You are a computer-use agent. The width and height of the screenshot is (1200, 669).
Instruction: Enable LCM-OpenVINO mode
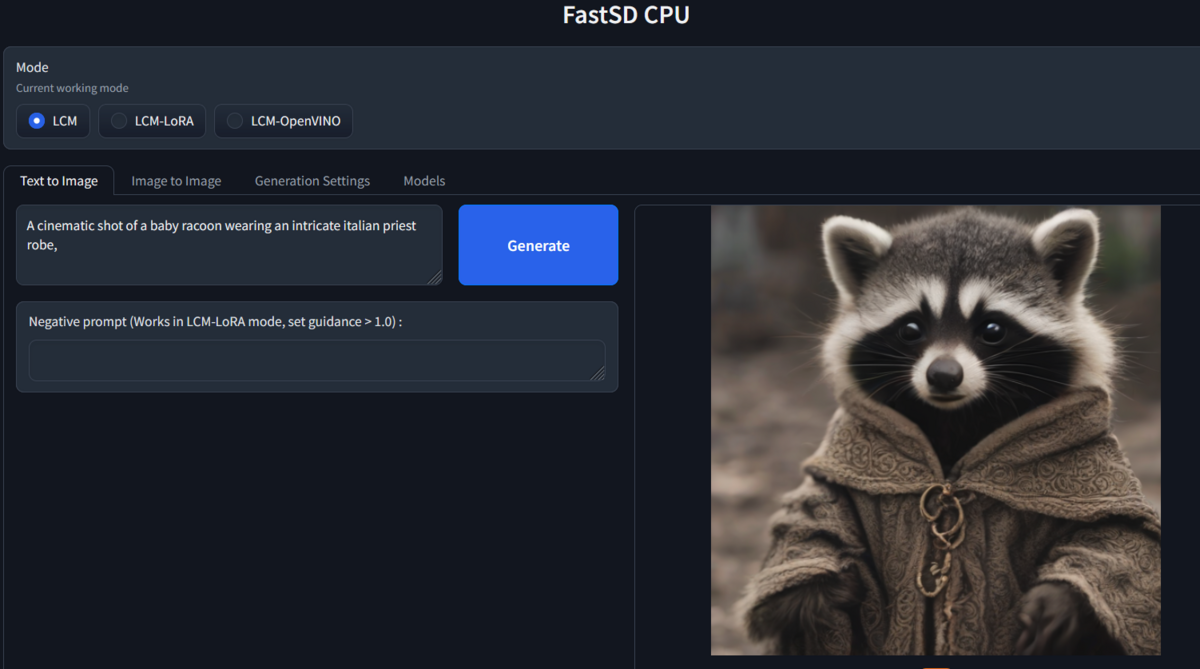pyautogui.click(x=283, y=120)
